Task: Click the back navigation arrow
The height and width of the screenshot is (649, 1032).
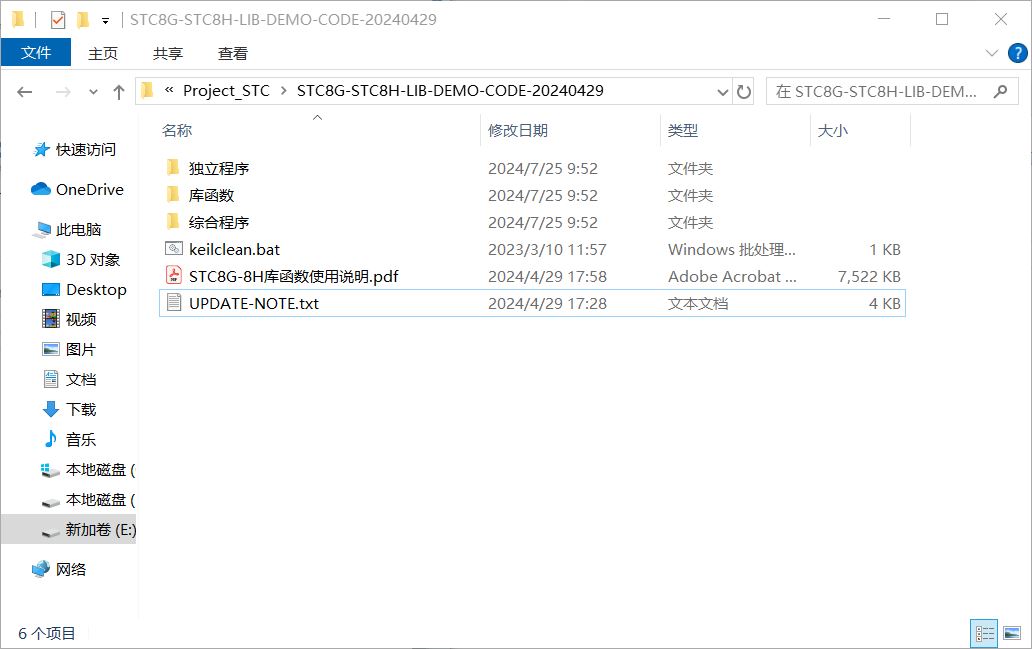Action: click(x=25, y=91)
